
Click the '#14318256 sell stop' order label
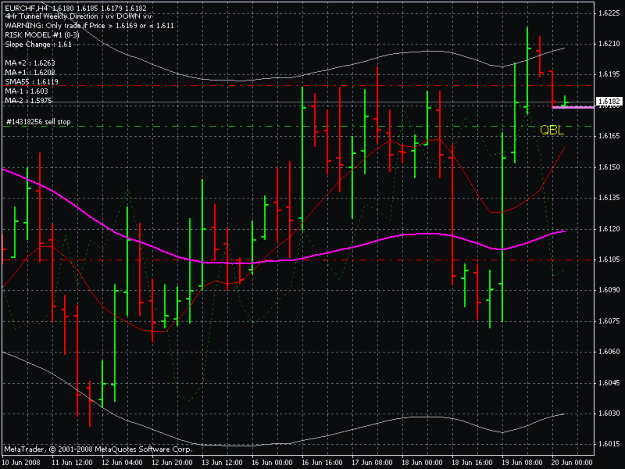click(x=38, y=122)
